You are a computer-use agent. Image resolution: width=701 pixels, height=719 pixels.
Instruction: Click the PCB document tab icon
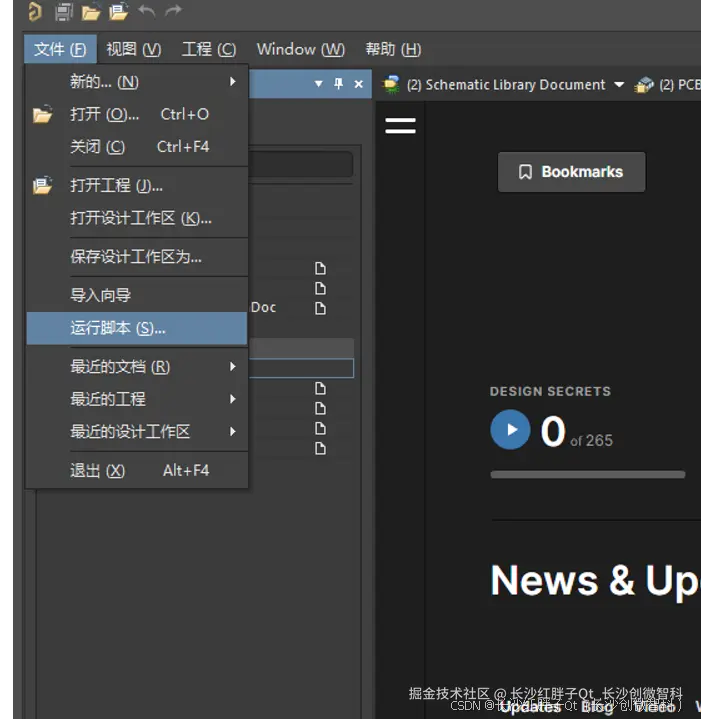click(x=644, y=85)
